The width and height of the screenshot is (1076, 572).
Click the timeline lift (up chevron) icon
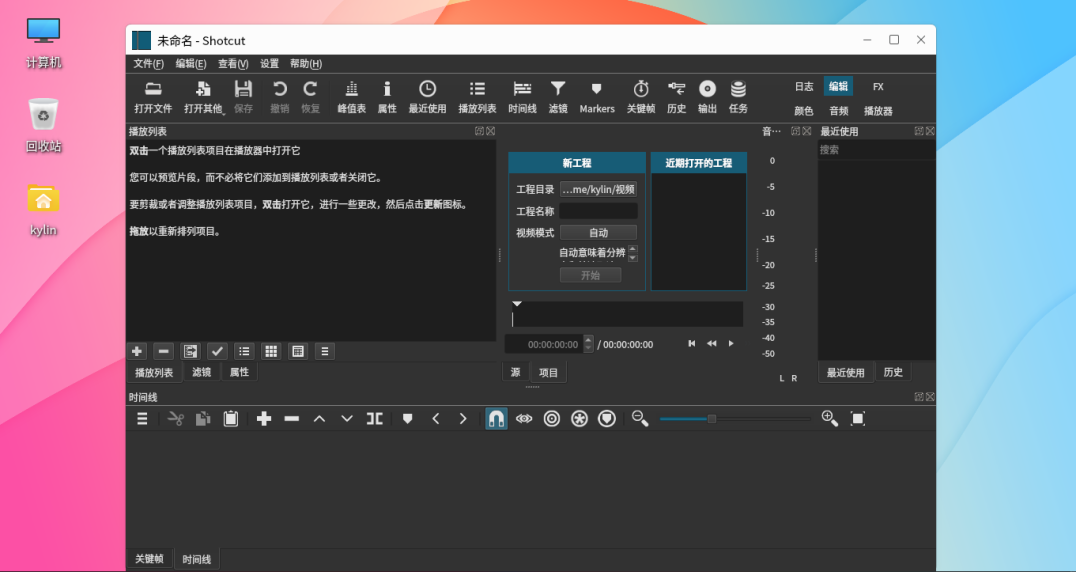point(319,418)
